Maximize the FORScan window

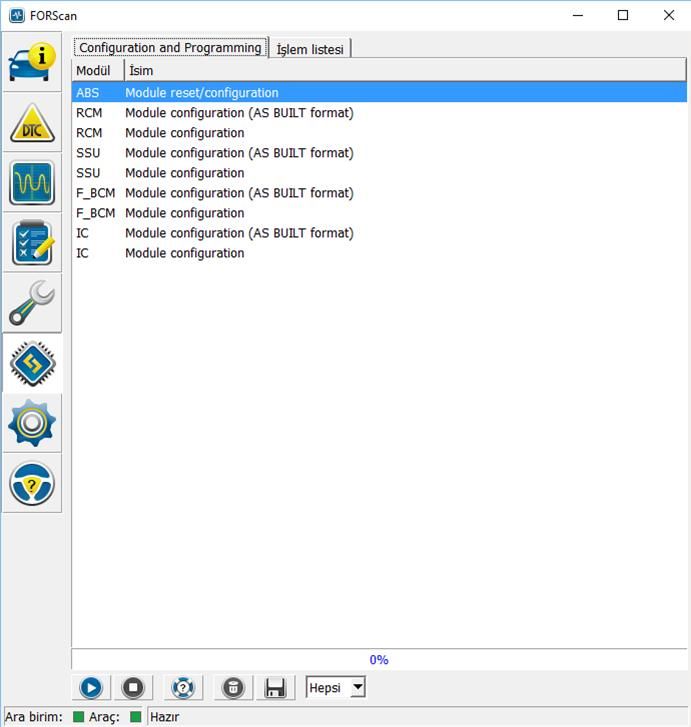tap(623, 15)
